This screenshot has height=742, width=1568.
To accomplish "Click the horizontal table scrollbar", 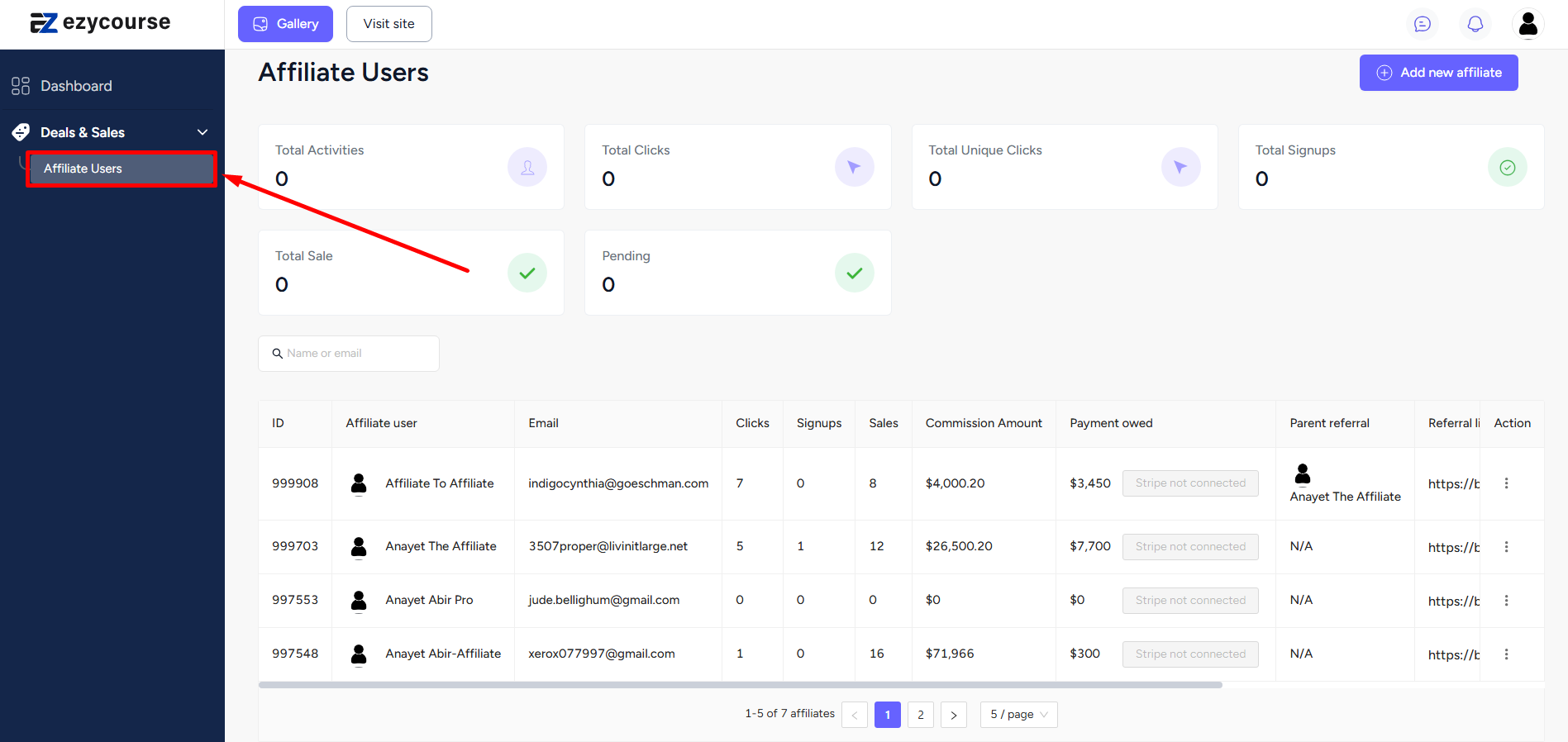I will (x=741, y=685).
